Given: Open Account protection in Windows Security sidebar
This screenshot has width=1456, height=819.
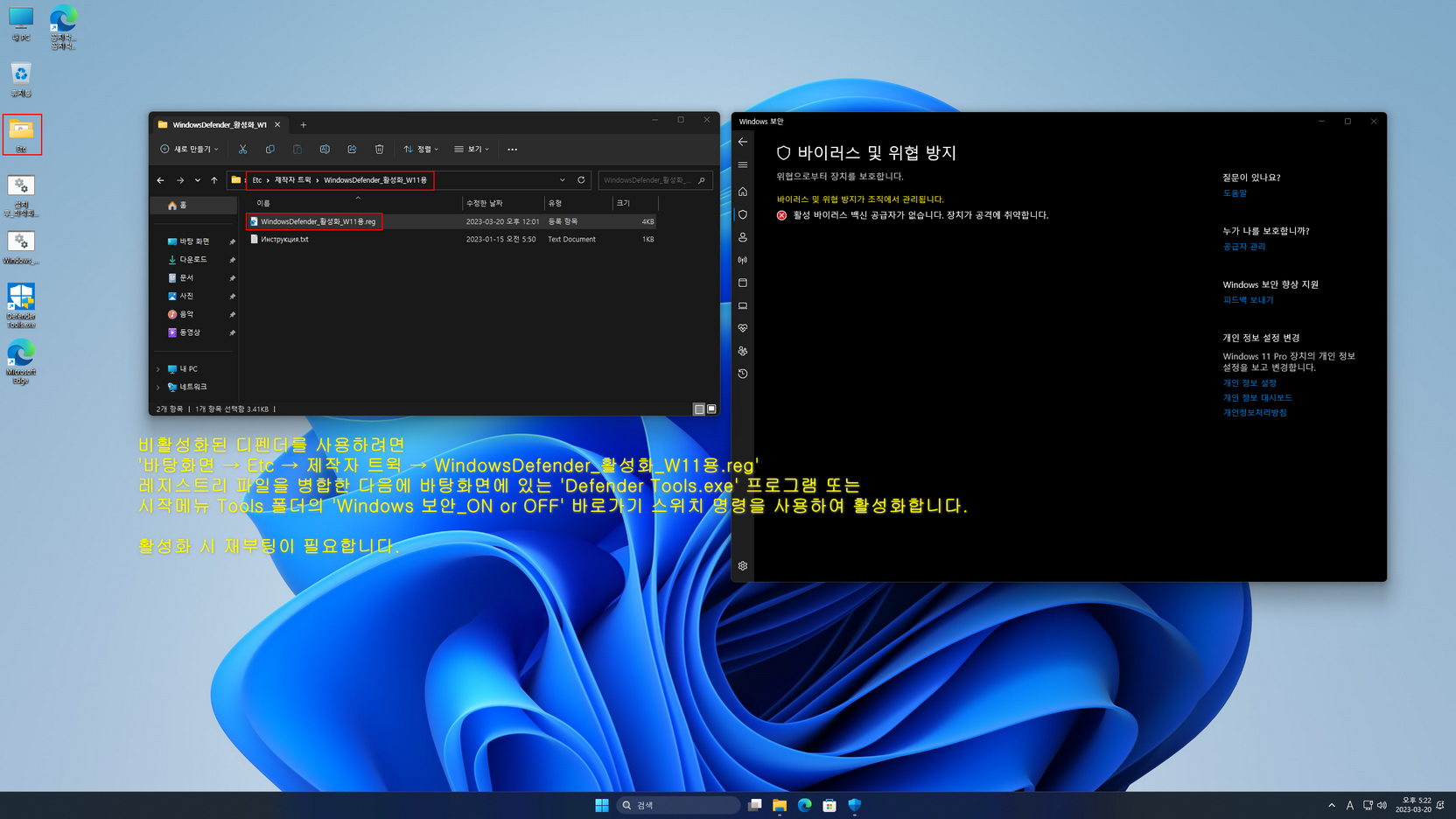Looking at the screenshot, I should (743, 237).
